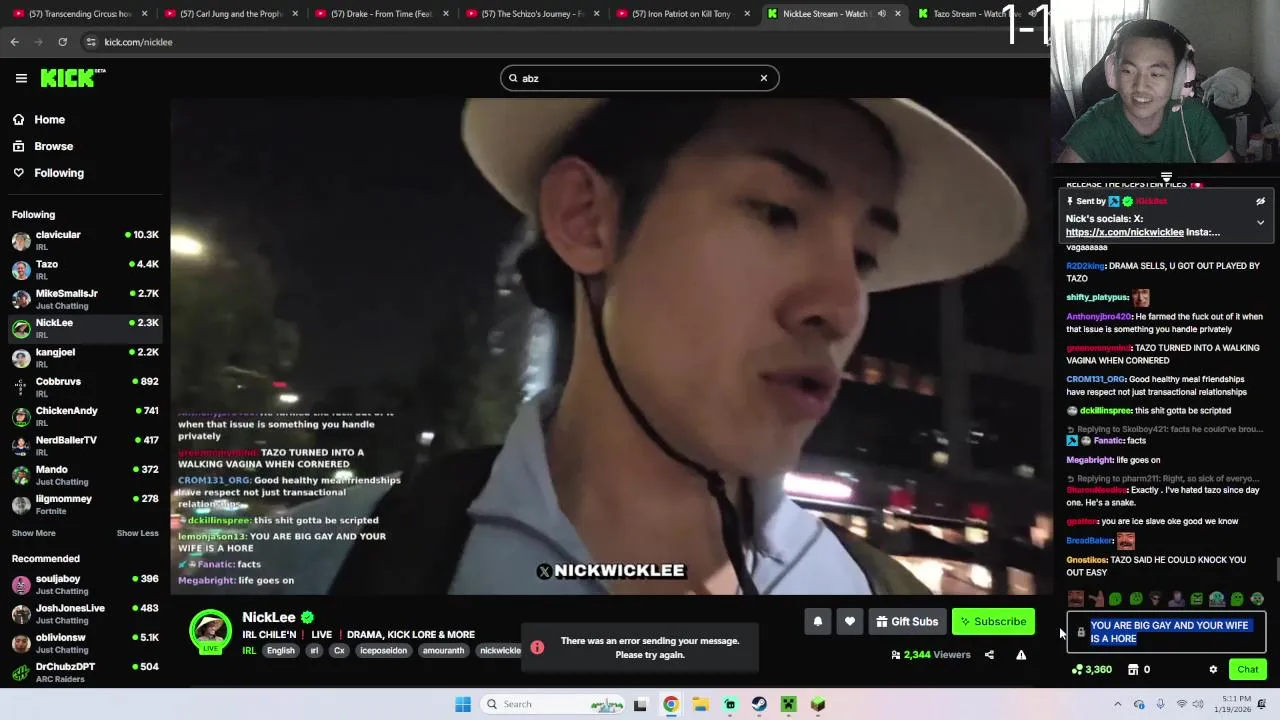This screenshot has height=720, width=1280.
Task: Open souljaboy recommended channel
Action: (85, 584)
